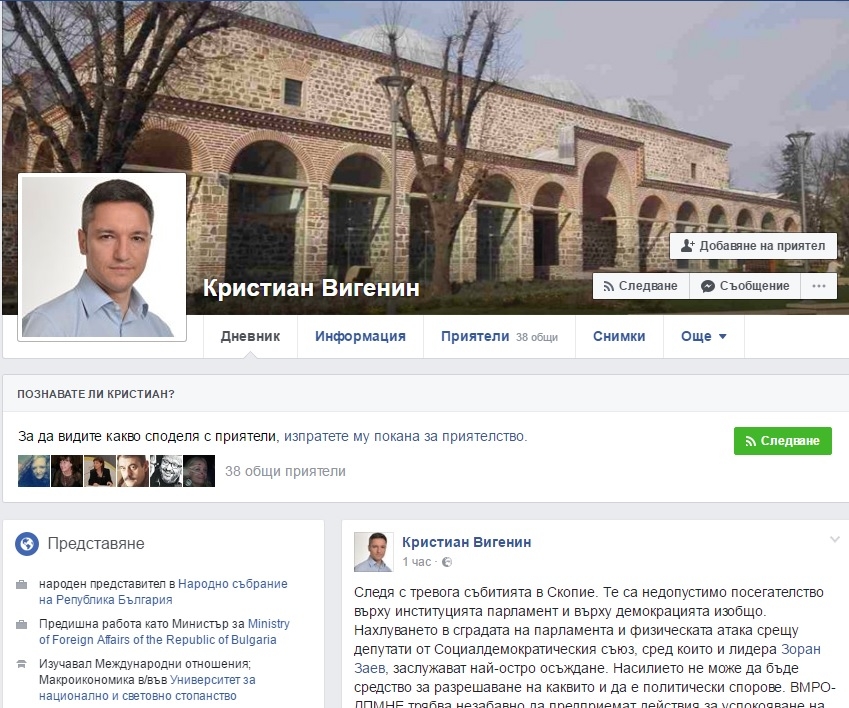The image size is (849, 708).
Task: Open the Зоран Заев link in post
Action: 587,659
